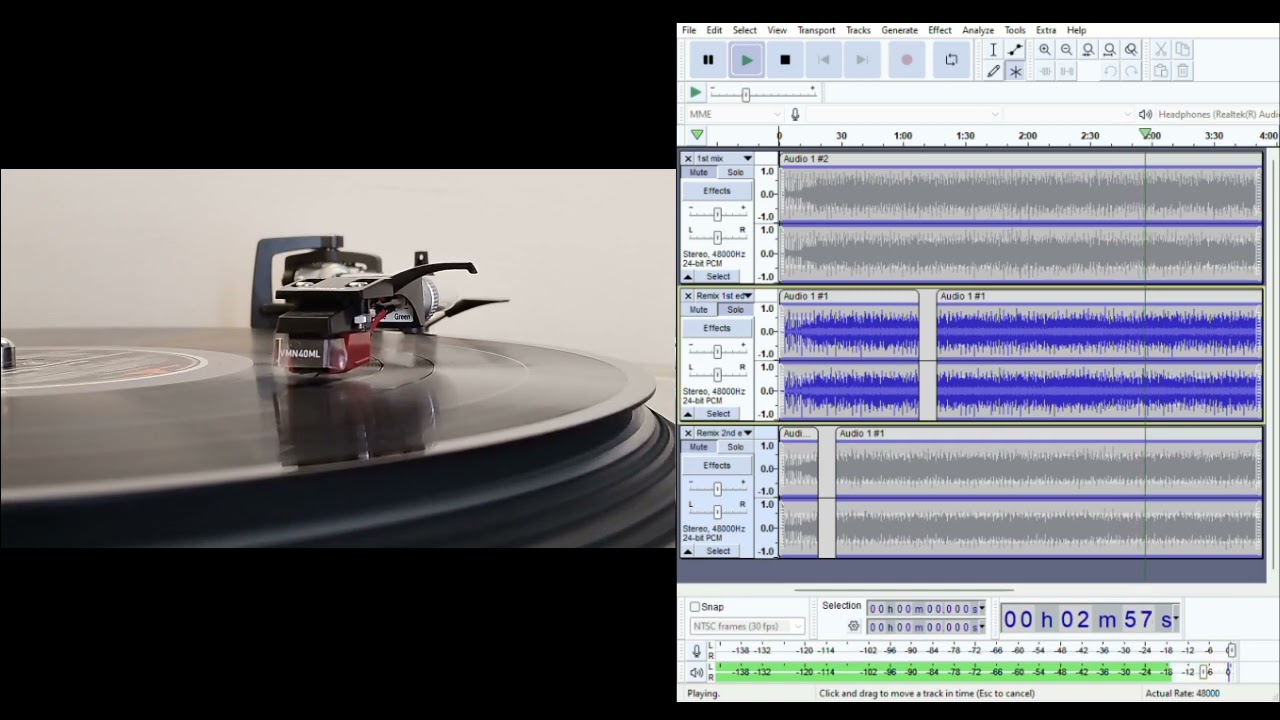Click the Redo arrow icon
This screenshot has height=720, width=1280.
(x=1131, y=71)
